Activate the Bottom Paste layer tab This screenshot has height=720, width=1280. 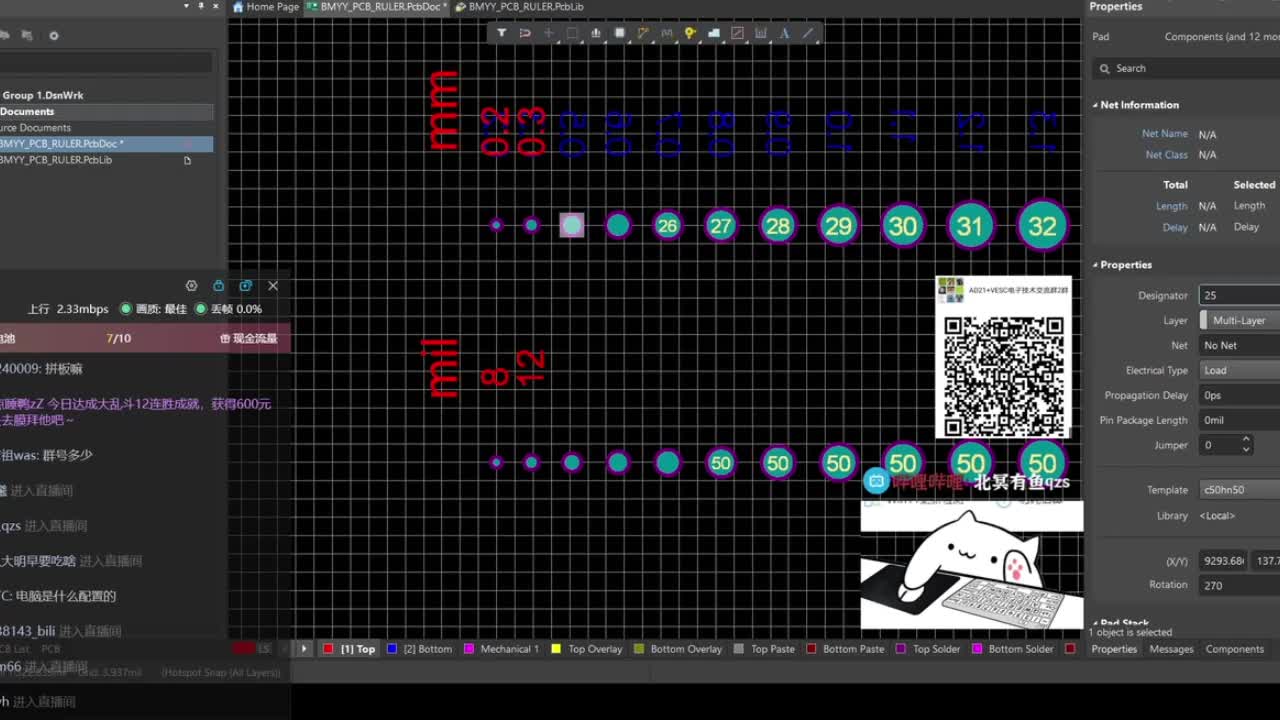point(846,649)
